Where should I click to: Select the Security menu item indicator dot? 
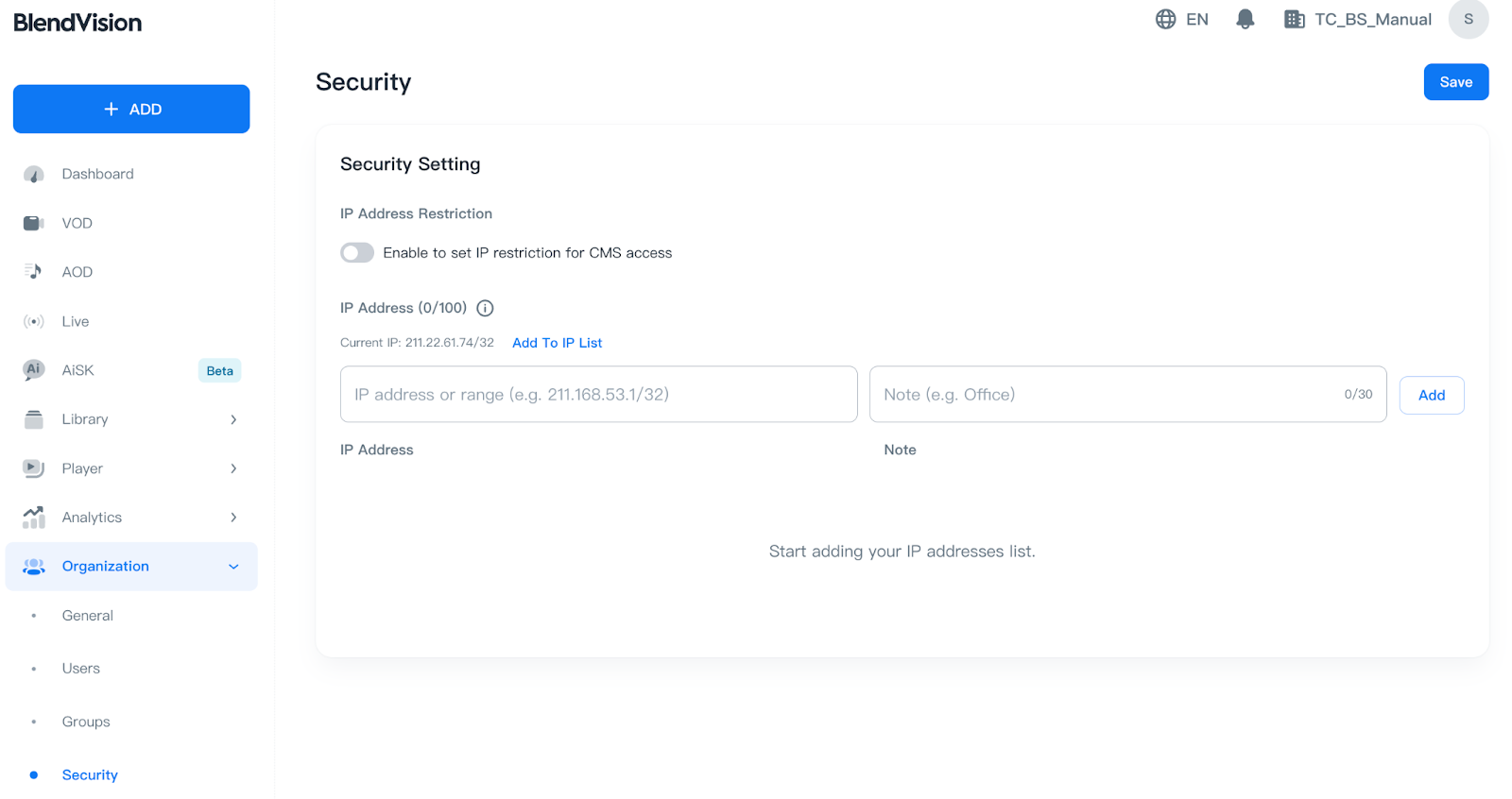(x=34, y=774)
